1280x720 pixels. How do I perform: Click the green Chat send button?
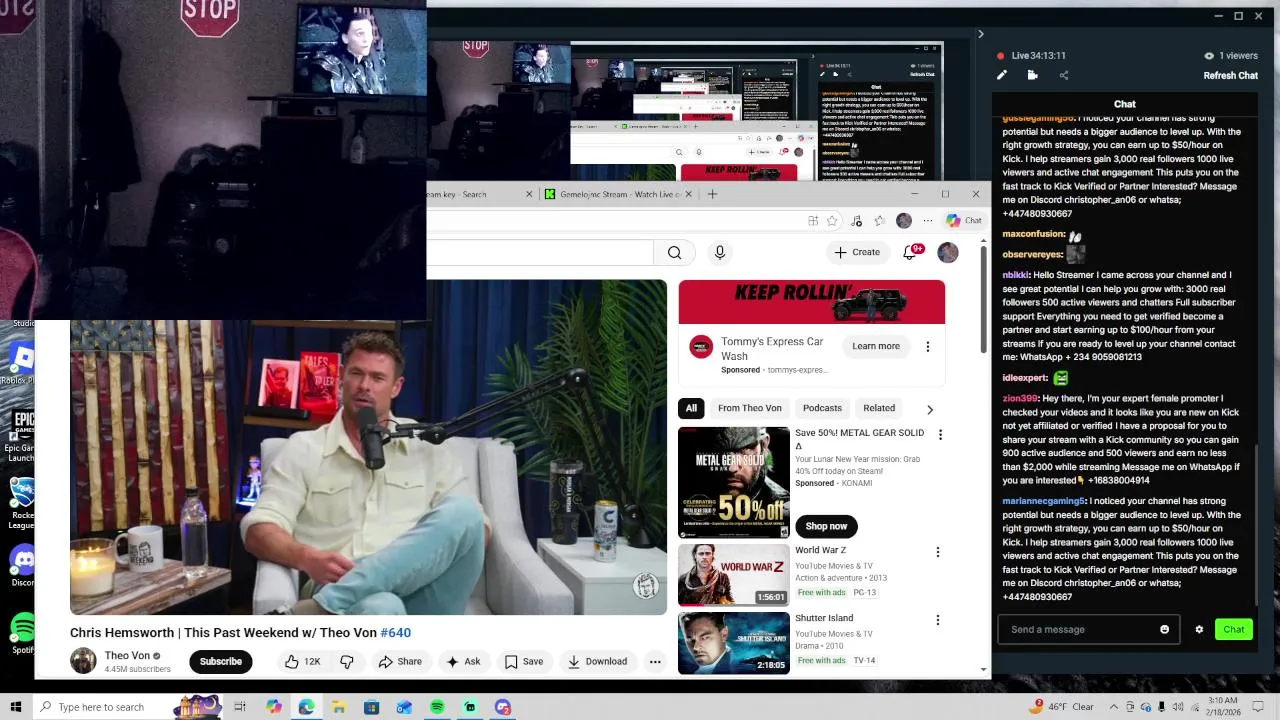[1233, 629]
